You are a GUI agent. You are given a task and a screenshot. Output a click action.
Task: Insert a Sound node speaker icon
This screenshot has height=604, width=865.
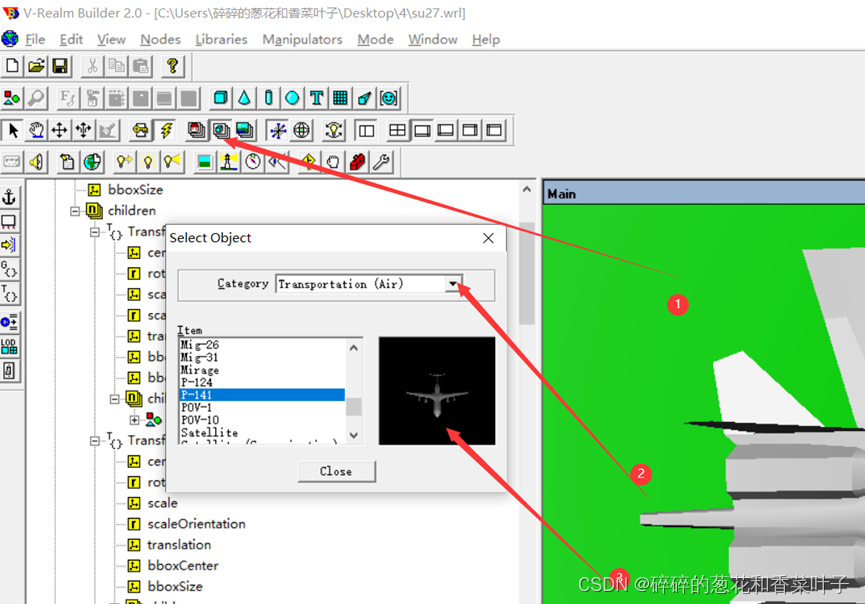(x=36, y=162)
